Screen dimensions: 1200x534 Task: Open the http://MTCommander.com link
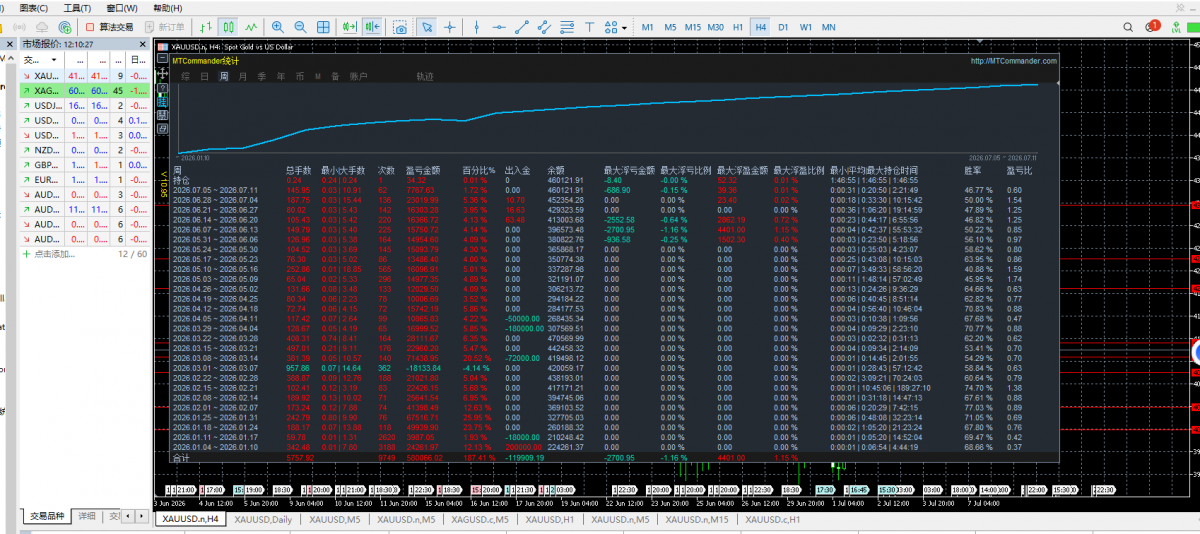point(1014,61)
